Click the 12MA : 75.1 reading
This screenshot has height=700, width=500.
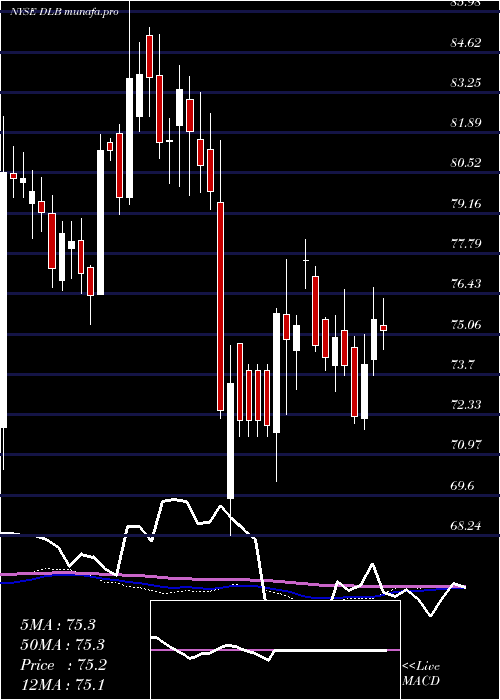pos(62,685)
